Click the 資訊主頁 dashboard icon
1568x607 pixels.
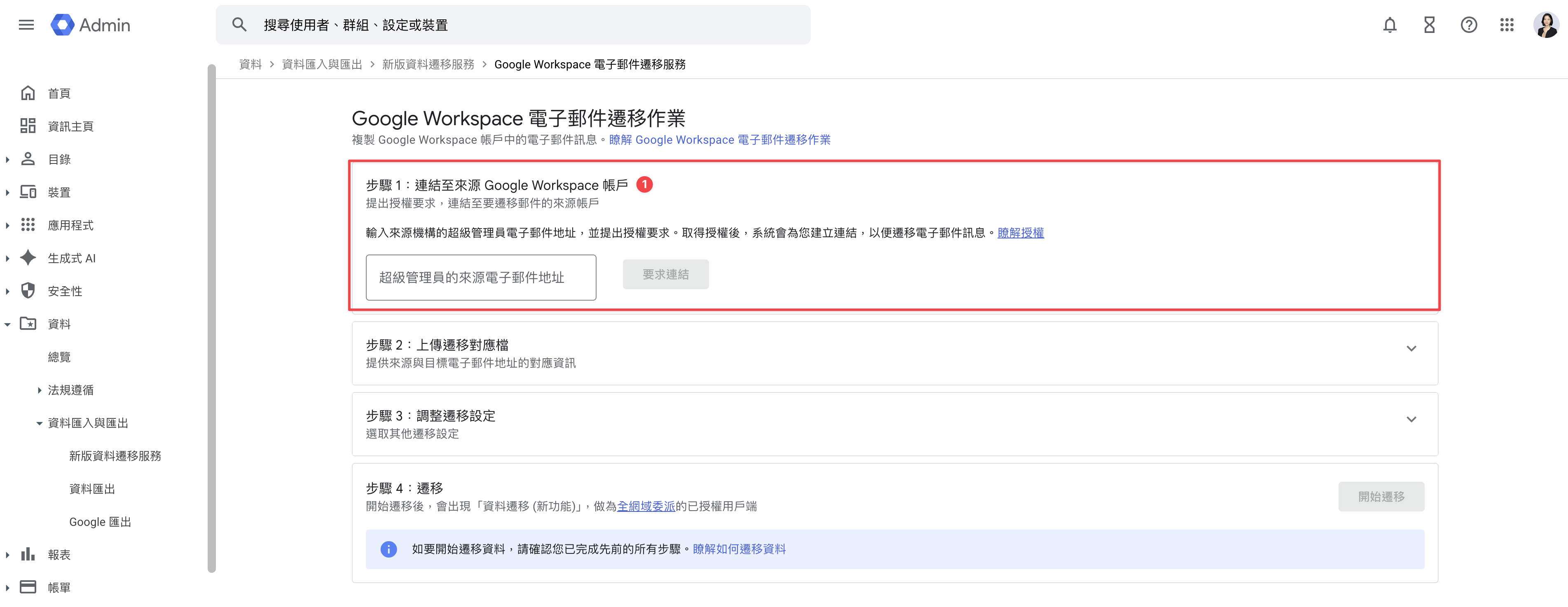click(x=28, y=126)
